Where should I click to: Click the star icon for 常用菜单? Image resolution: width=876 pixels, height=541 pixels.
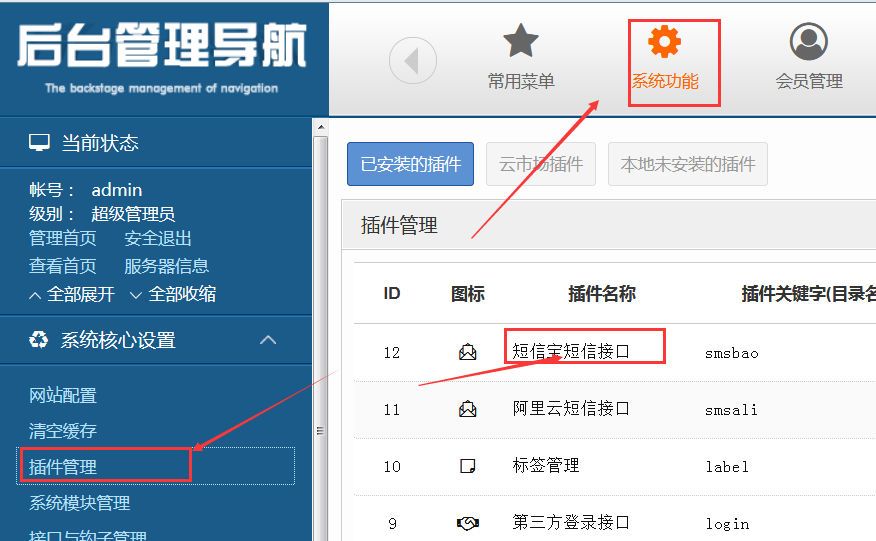point(520,42)
